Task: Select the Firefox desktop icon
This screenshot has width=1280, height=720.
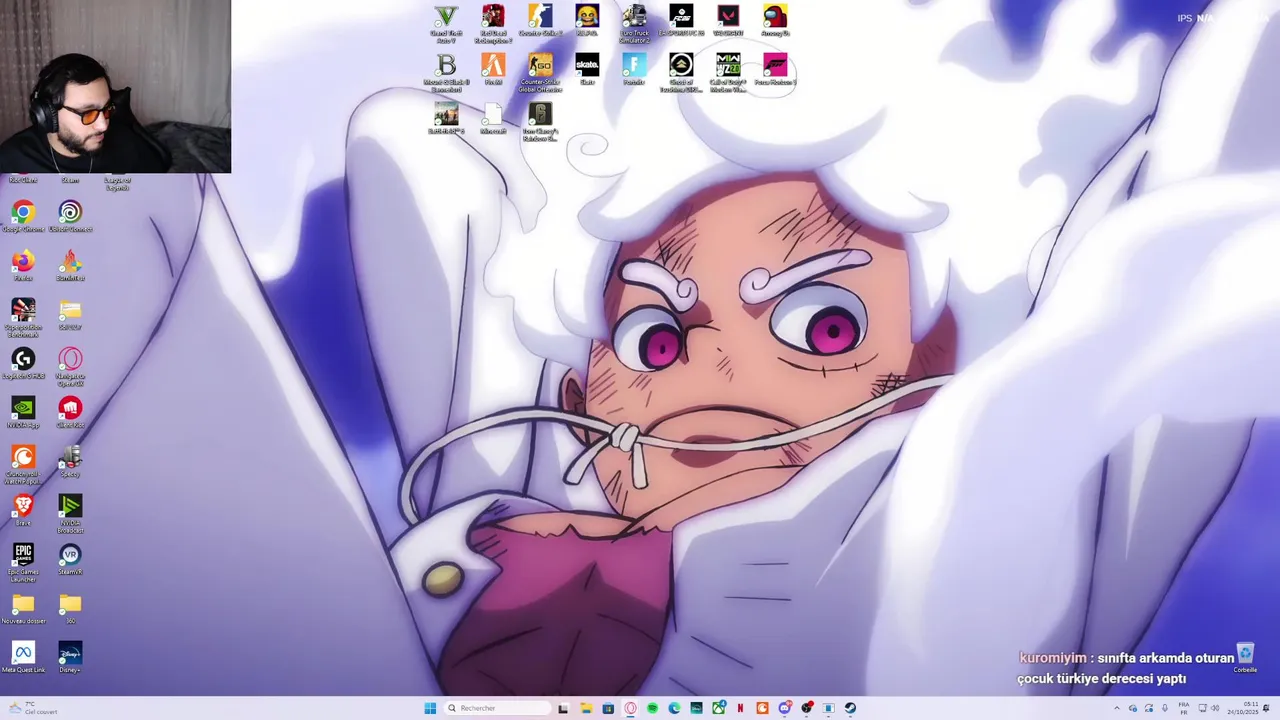Action: coord(23,266)
